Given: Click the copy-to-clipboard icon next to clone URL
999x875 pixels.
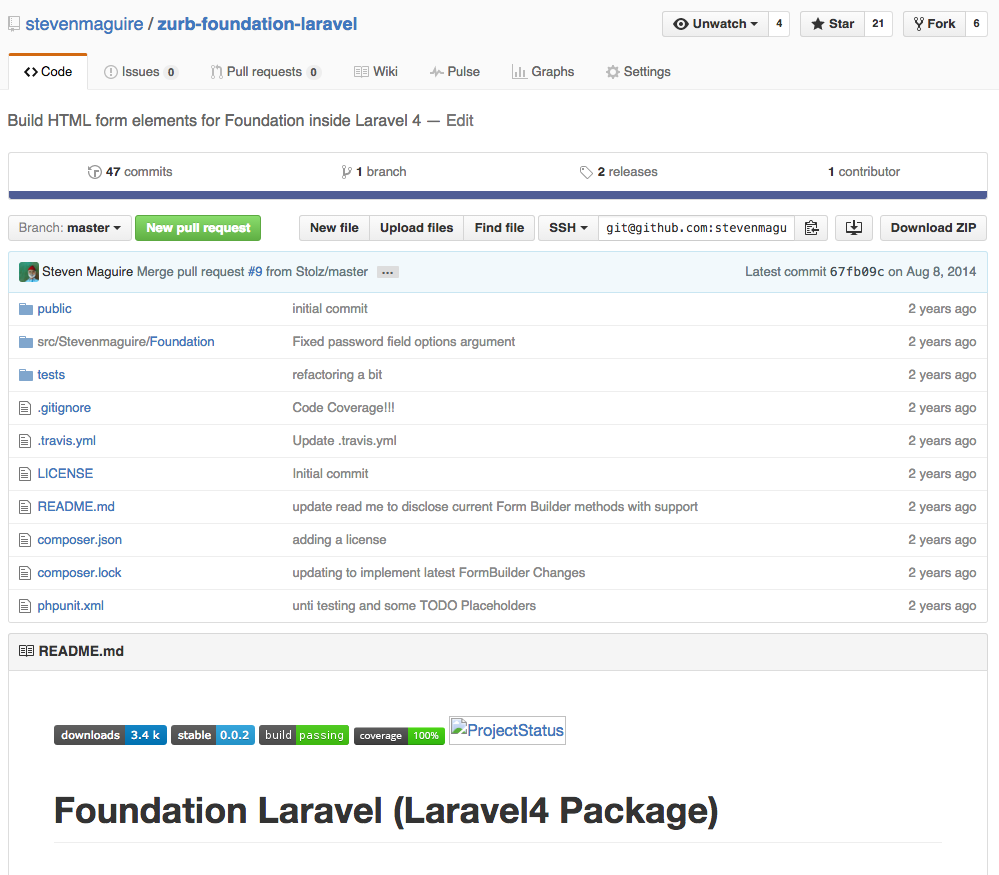Looking at the screenshot, I should tap(811, 228).
